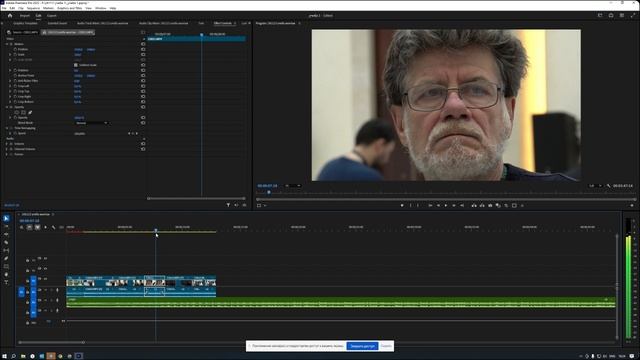Switch to Import workspace tab
The image size is (640, 360).
(25, 16)
